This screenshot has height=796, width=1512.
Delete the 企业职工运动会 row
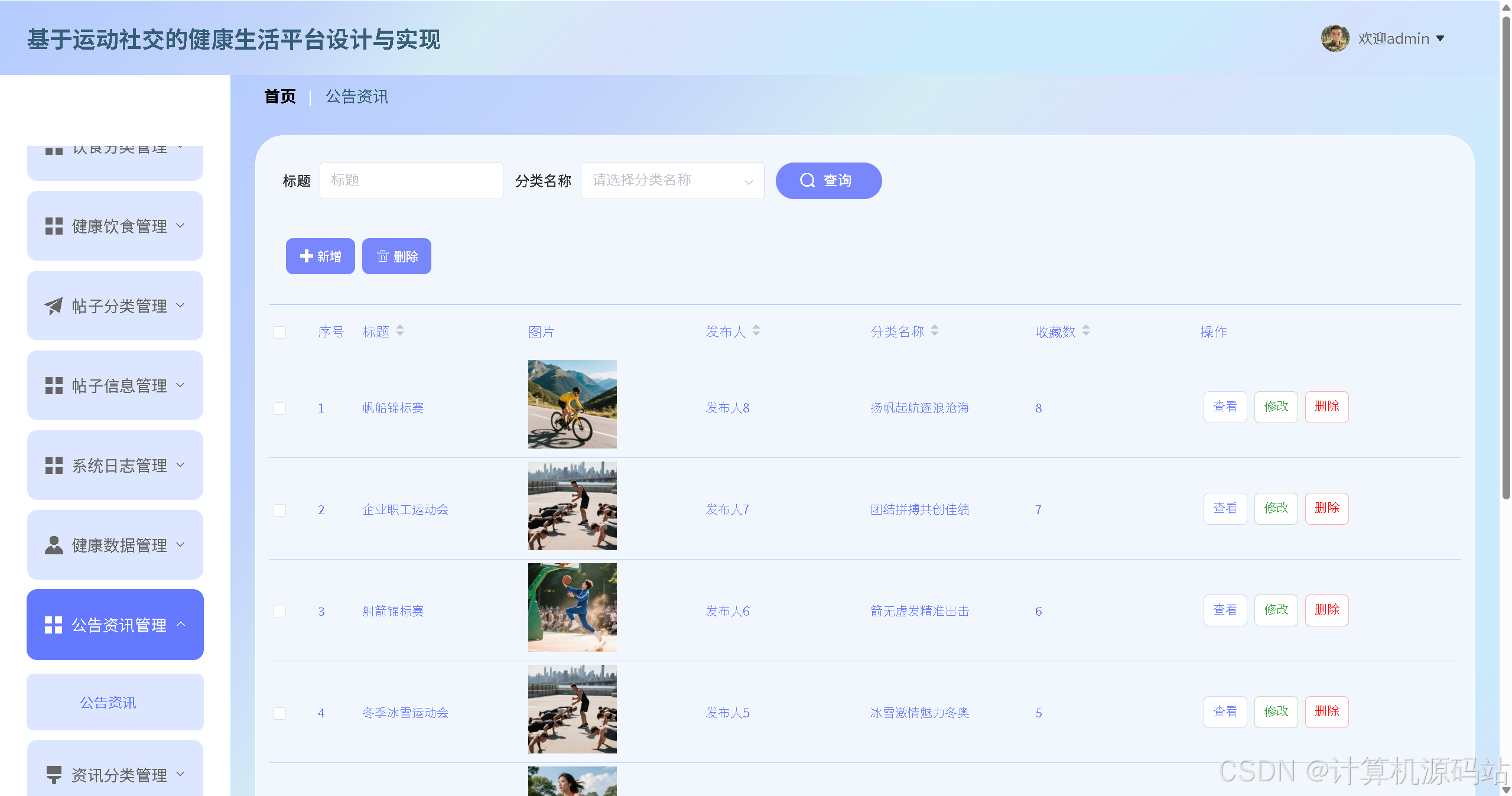[1326, 508]
